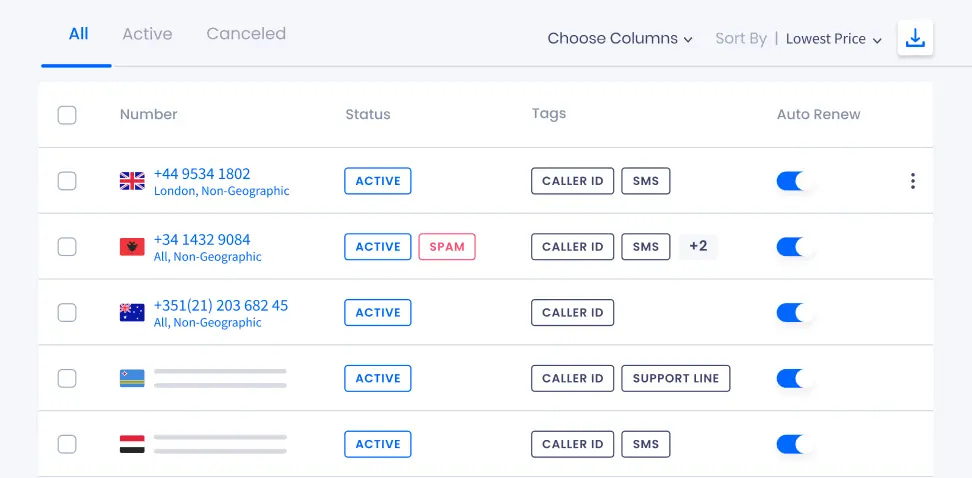Switch to the Canceled tab
The height and width of the screenshot is (478, 972).
246,33
